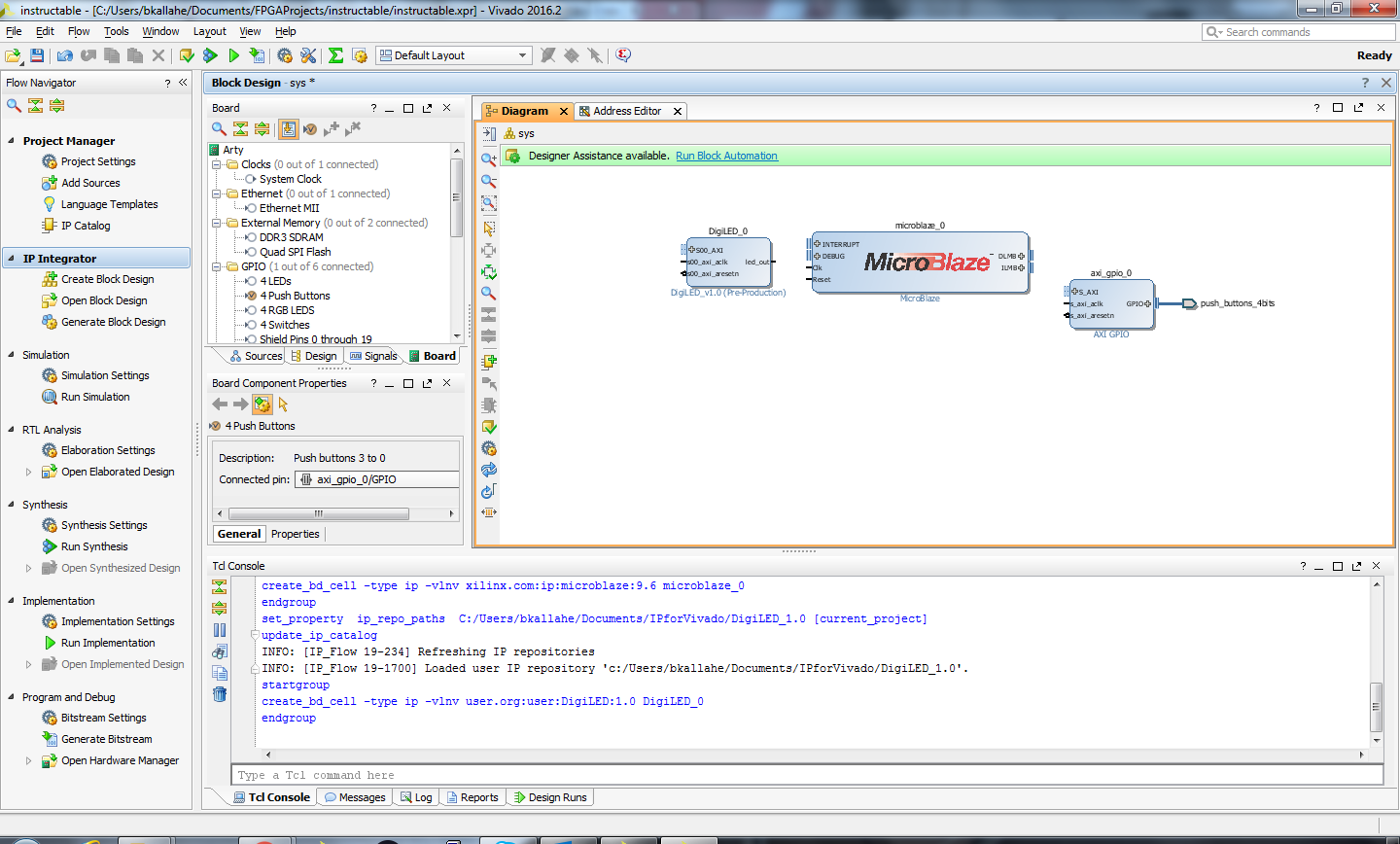1400x844 pixels.
Task: Open the Design Runs tab
Action: (x=550, y=797)
